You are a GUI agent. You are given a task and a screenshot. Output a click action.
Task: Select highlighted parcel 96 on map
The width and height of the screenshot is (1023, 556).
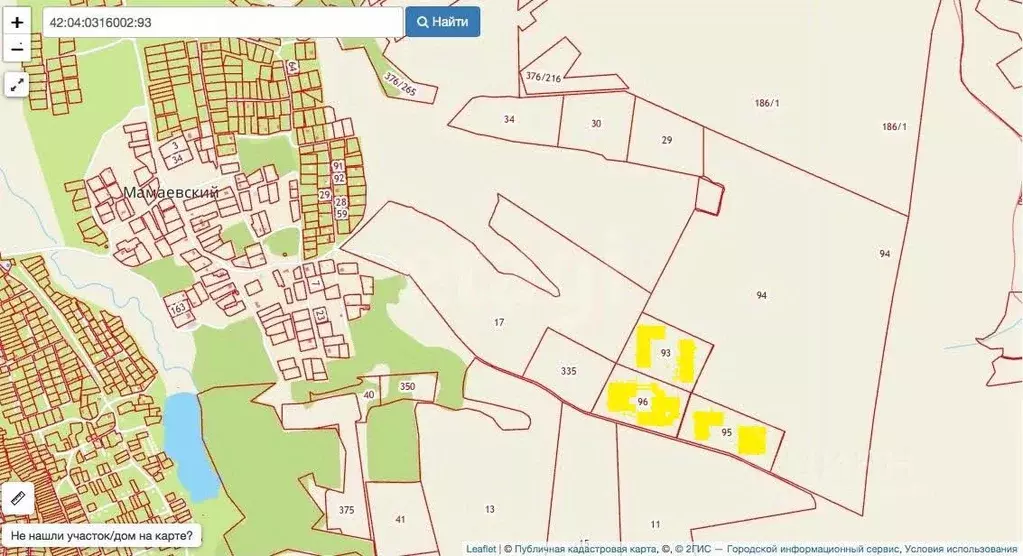tap(643, 402)
